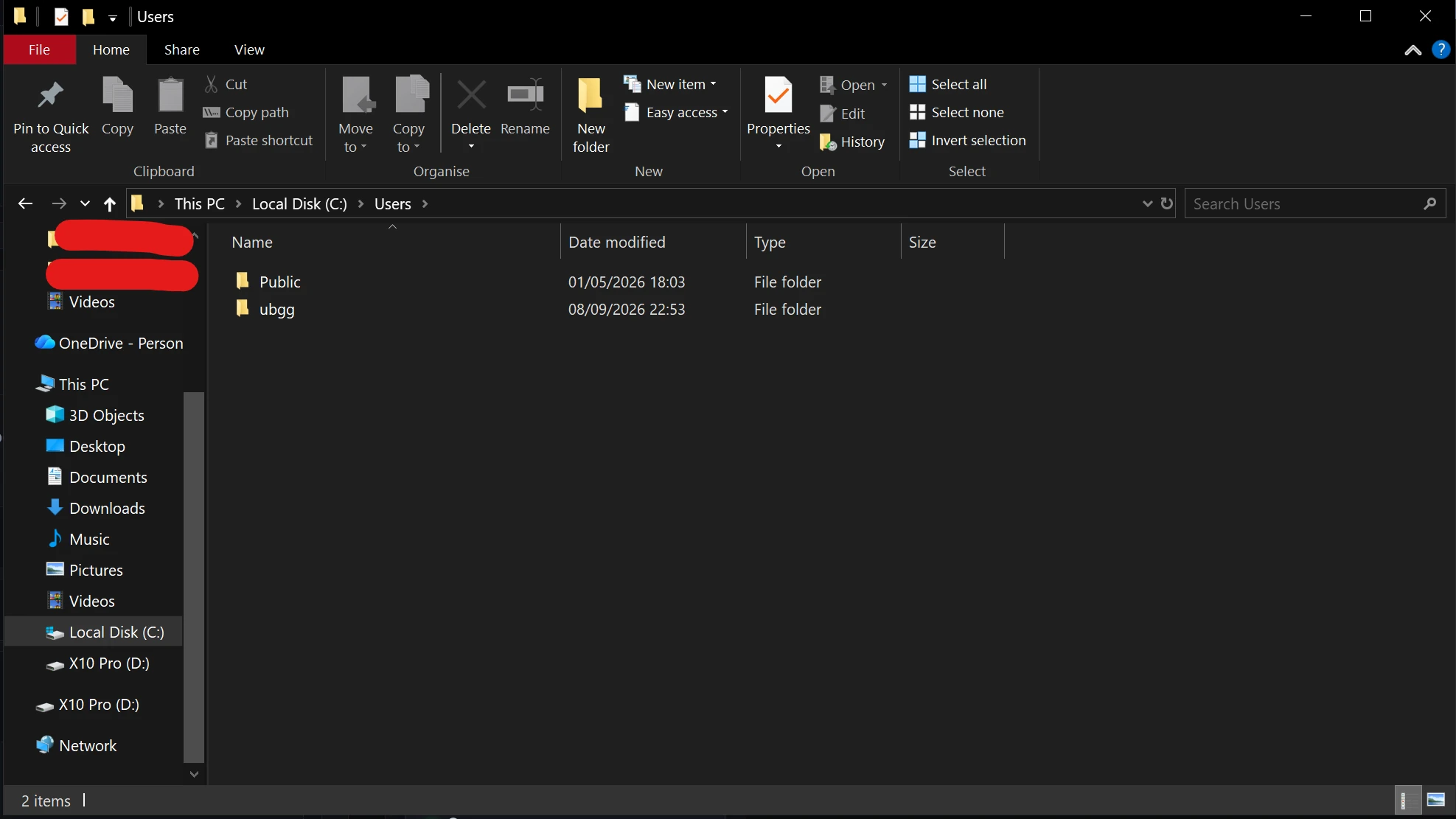Screen dimensions: 1456x819
Task: Open the File tab
Action: [39, 49]
